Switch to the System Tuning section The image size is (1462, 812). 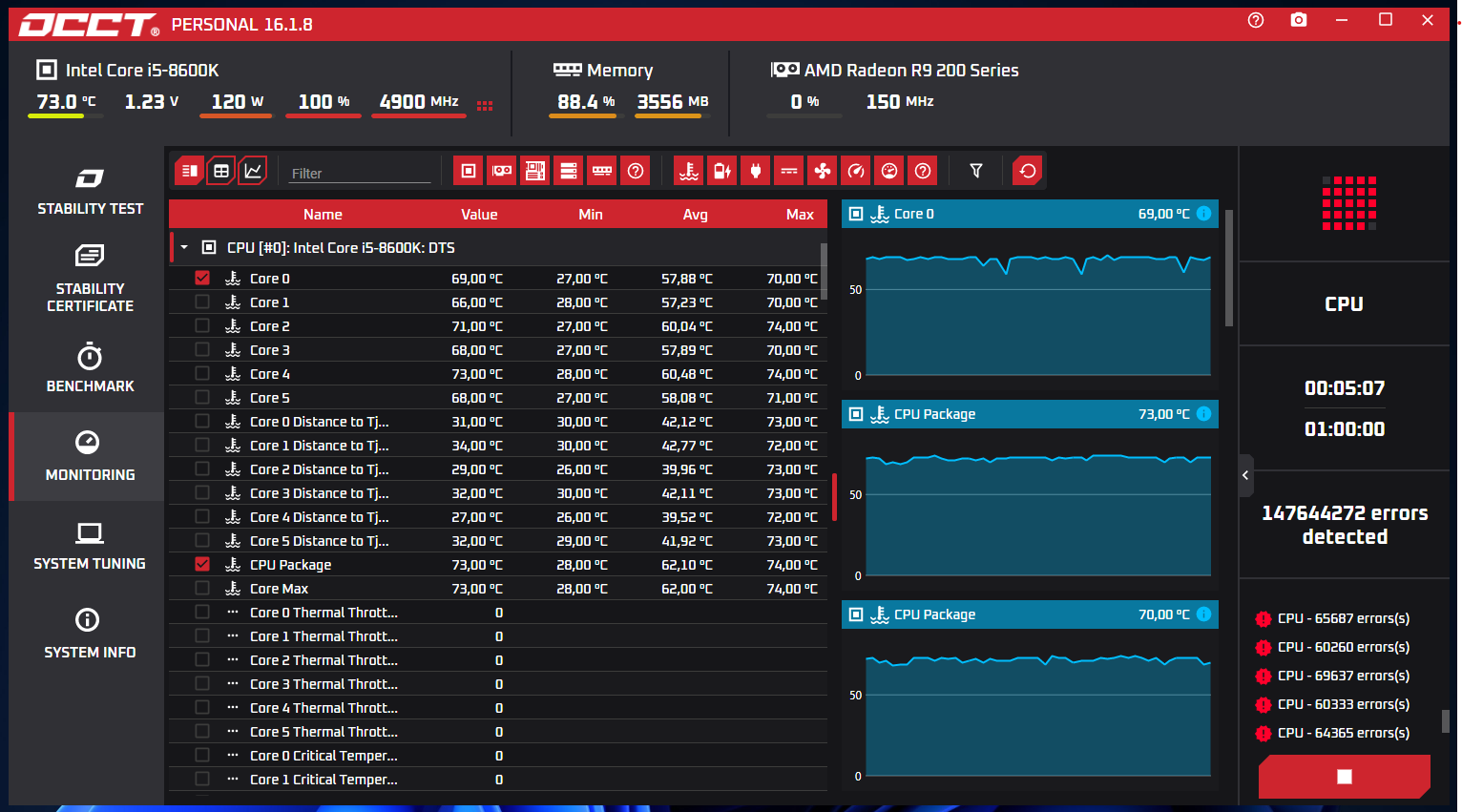(x=90, y=546)
